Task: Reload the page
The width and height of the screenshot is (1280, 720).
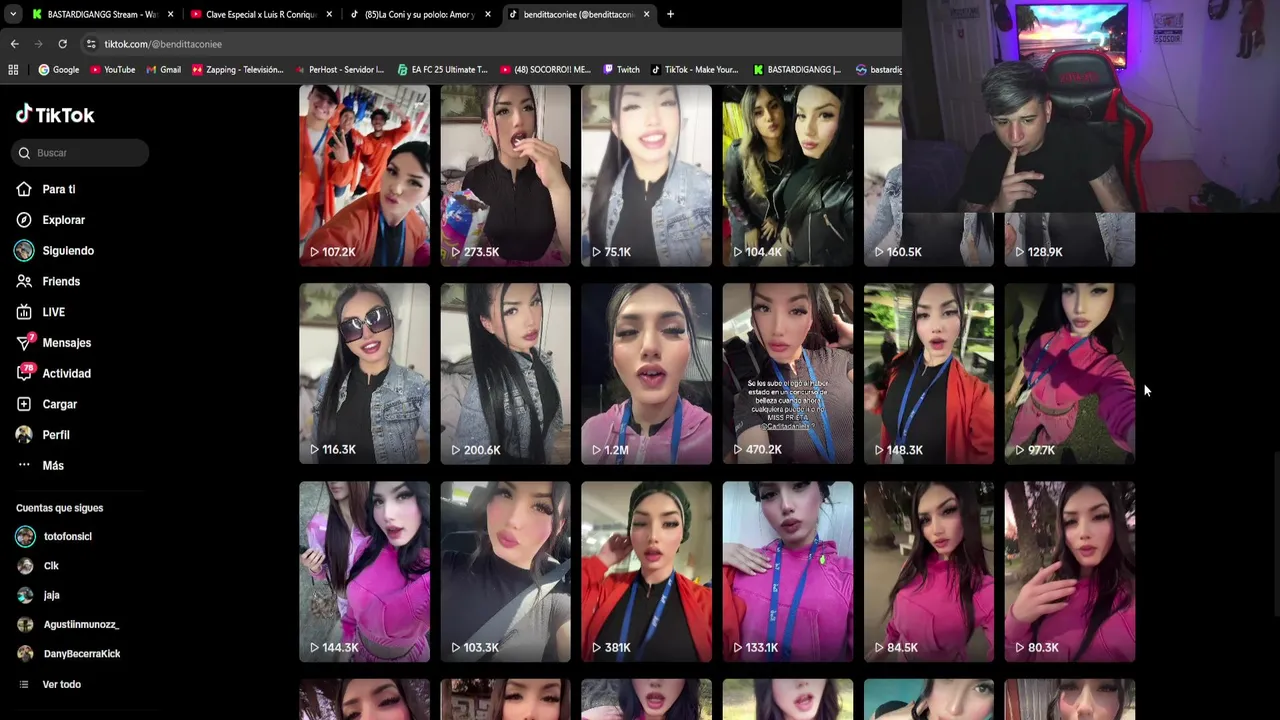Action: click(x=62, y=44)
